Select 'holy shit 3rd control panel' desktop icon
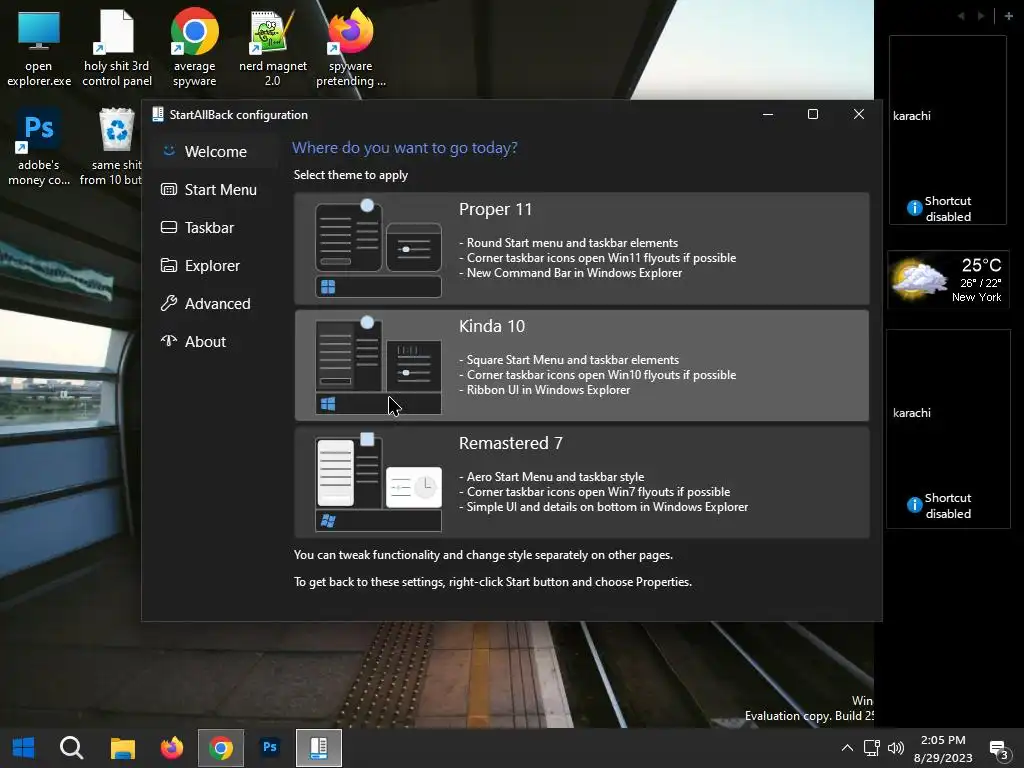The width and height of the screenshot is (1024, 768). pyautogui.click(x=117, y=49)
